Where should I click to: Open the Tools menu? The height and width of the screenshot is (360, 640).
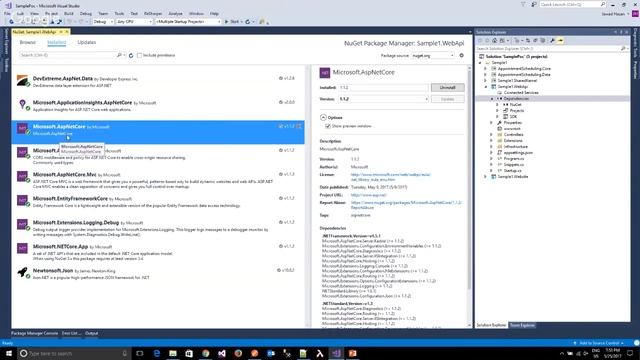click(119, 13)
